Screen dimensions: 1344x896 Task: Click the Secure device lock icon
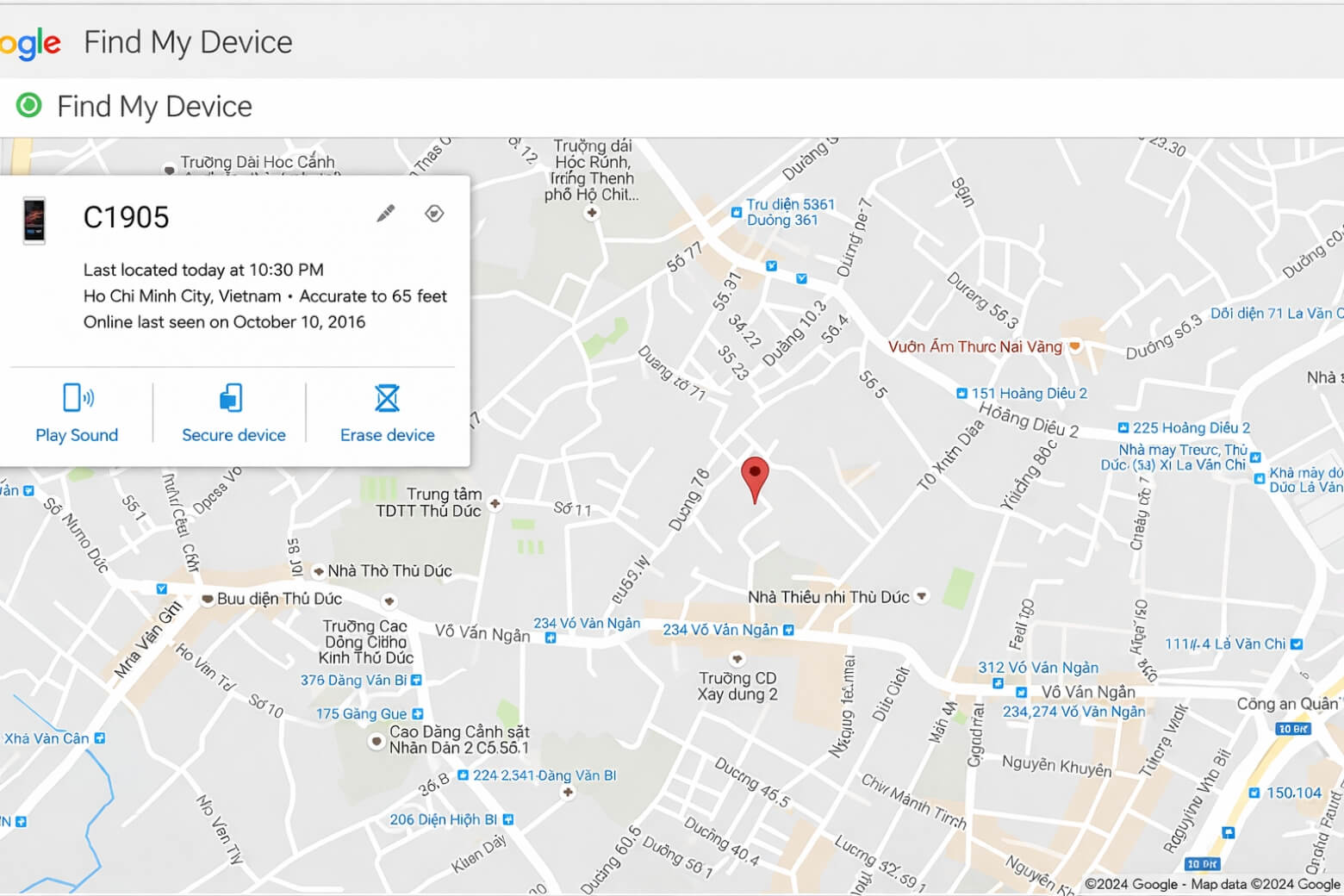(230, 396)
